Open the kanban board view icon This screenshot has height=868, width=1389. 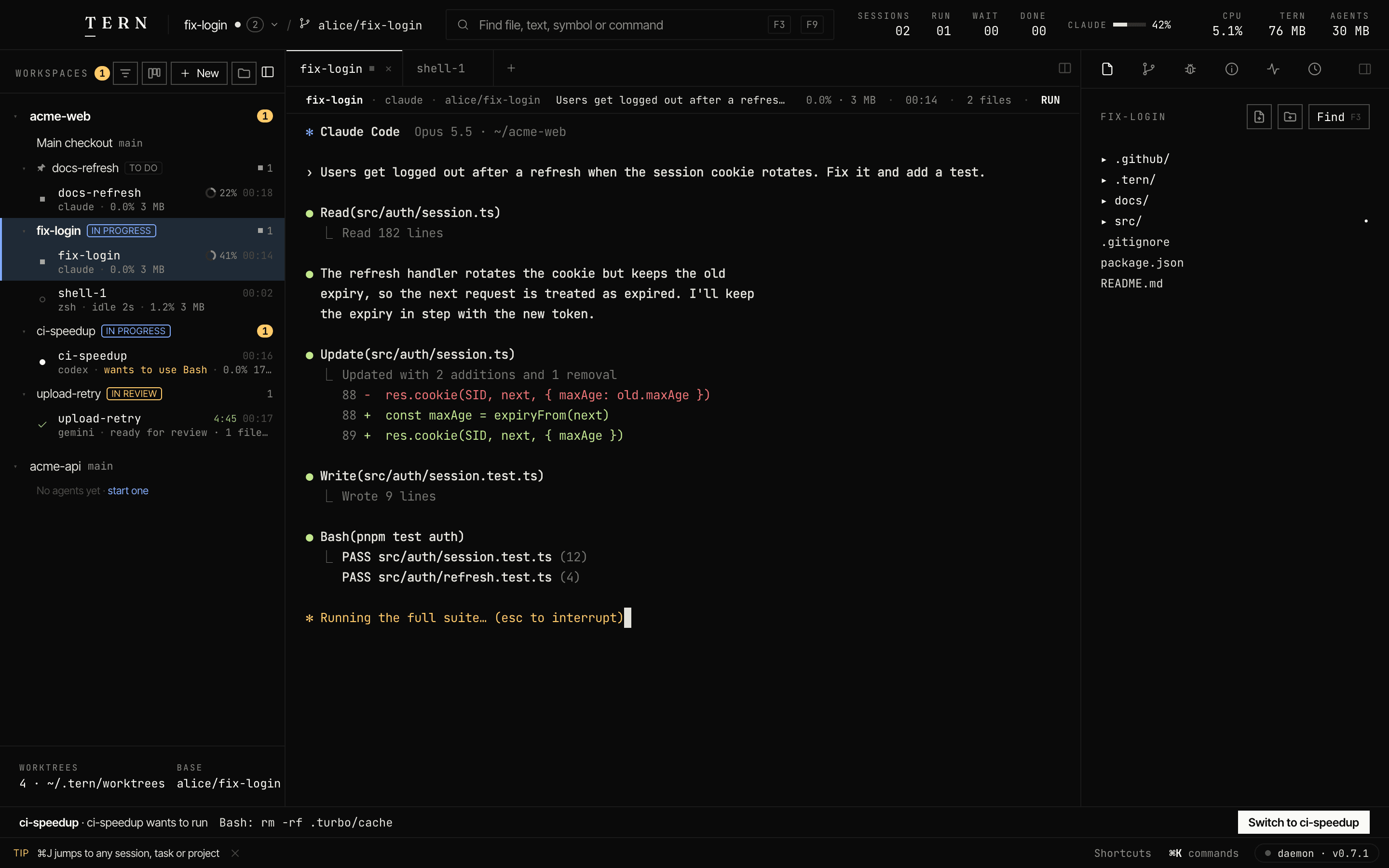pos(154,73)
